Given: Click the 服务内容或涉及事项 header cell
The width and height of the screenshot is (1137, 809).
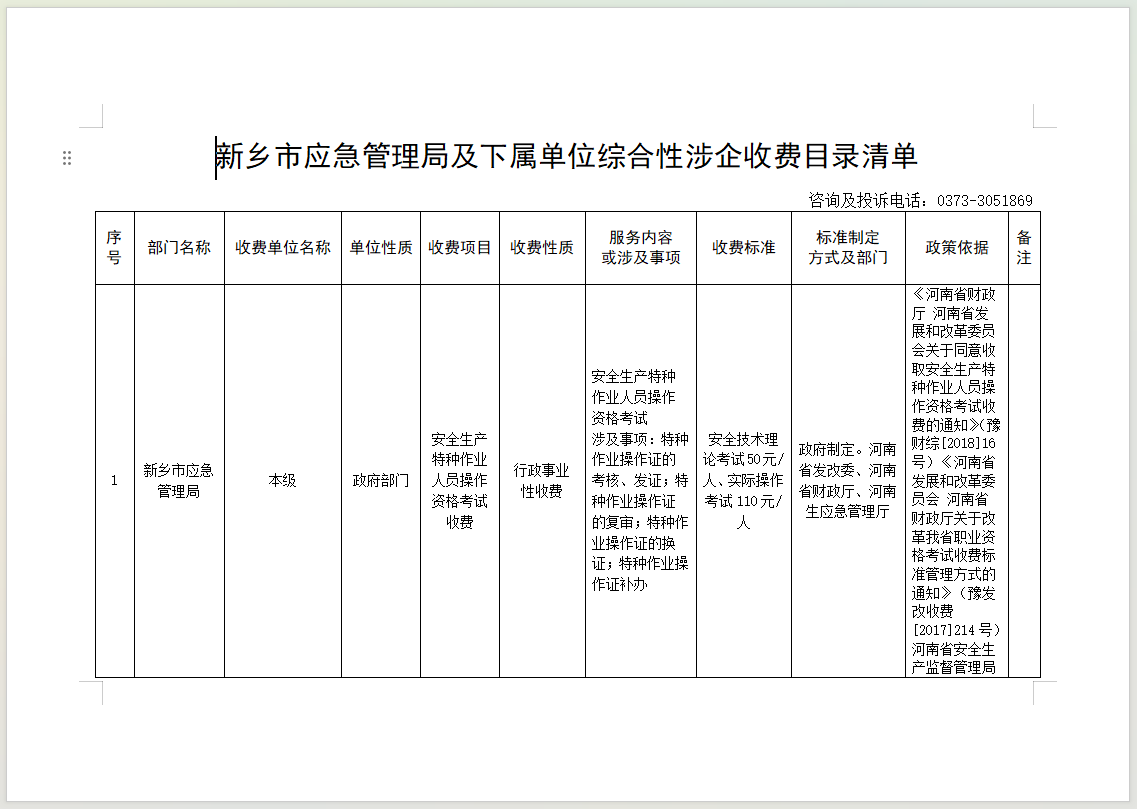Looking at the screenshot, I should (x=640, y=247).
